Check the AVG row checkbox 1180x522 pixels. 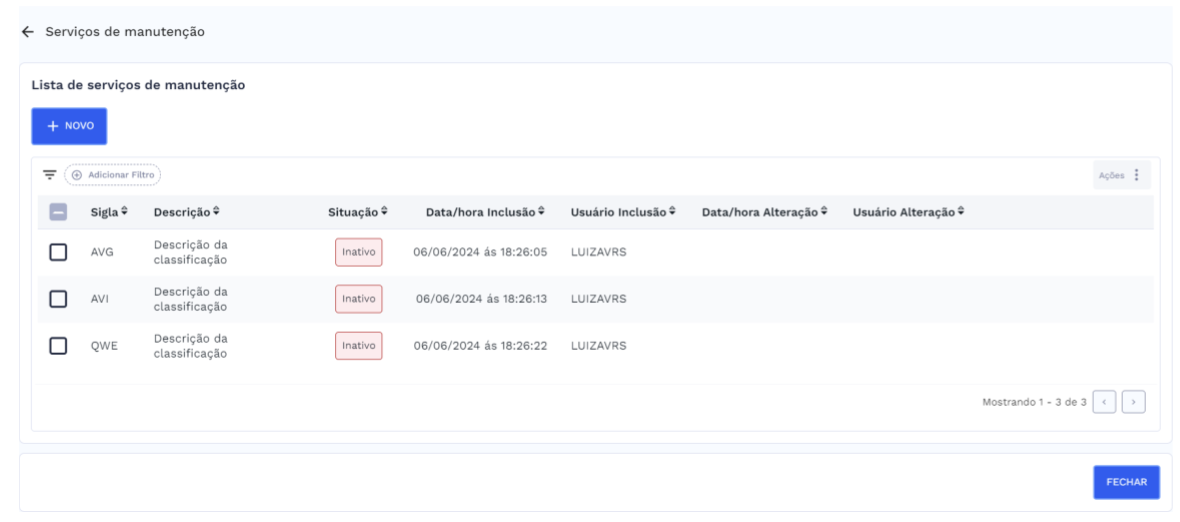pyautogui.click(x=58, y=252)
